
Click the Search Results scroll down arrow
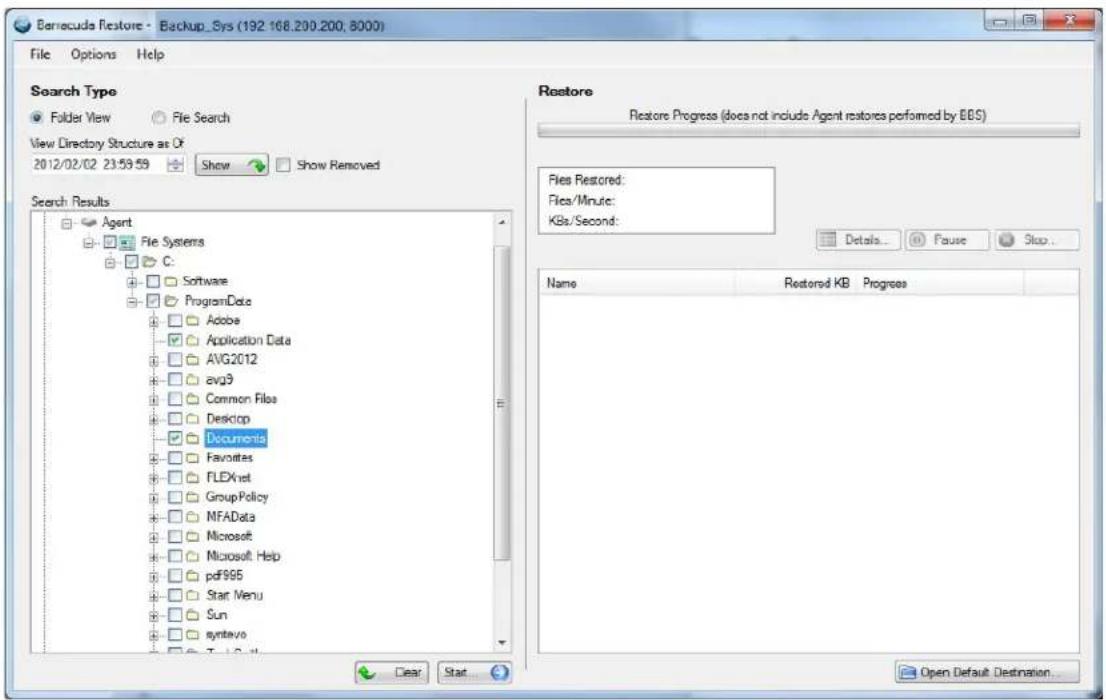pyautogui.click(x=502, y=644)
